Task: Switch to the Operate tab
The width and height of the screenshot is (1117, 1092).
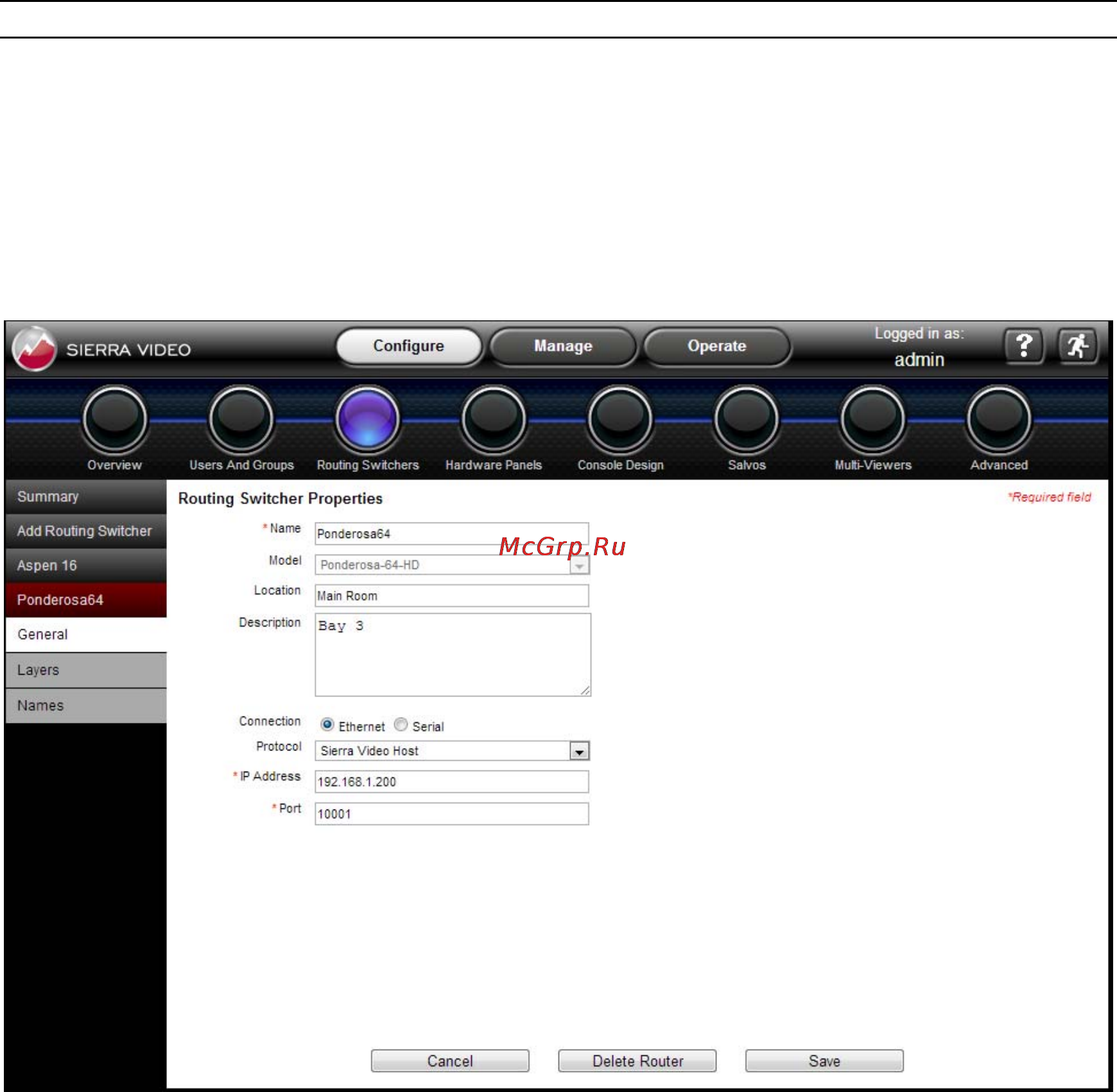Action: point(717,347)
